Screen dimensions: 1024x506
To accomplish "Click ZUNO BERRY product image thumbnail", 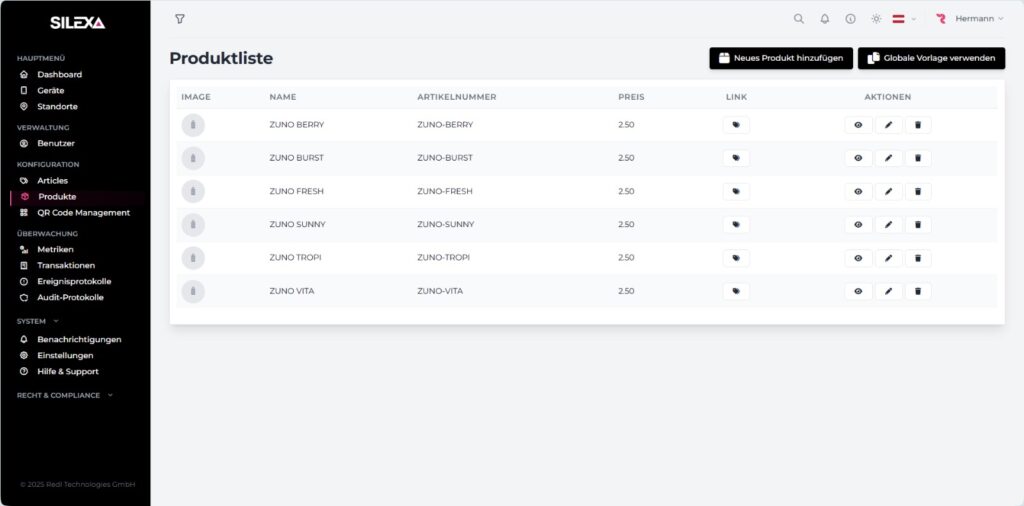I will (193, 125).
